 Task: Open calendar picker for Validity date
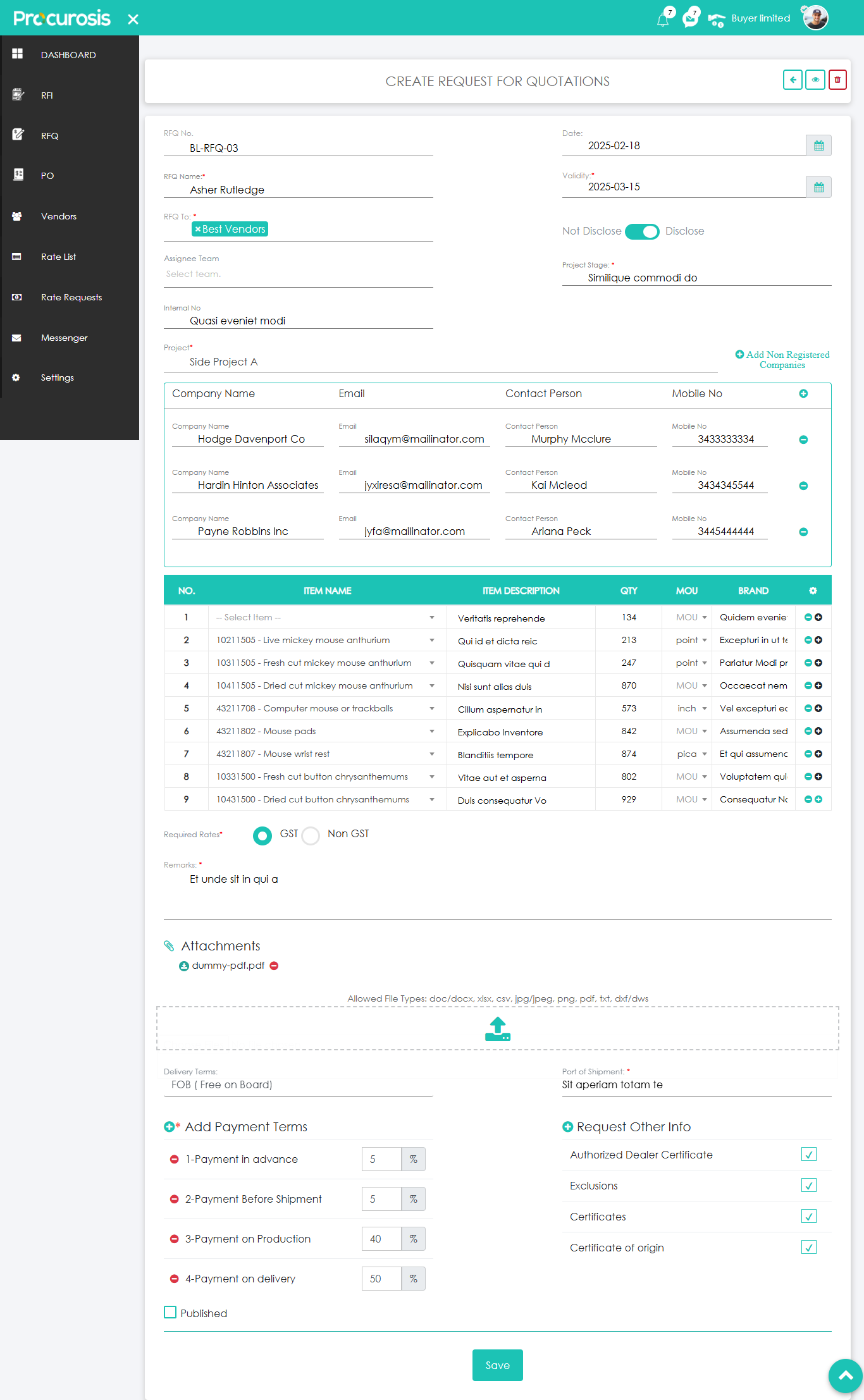(x=818, y=187)
